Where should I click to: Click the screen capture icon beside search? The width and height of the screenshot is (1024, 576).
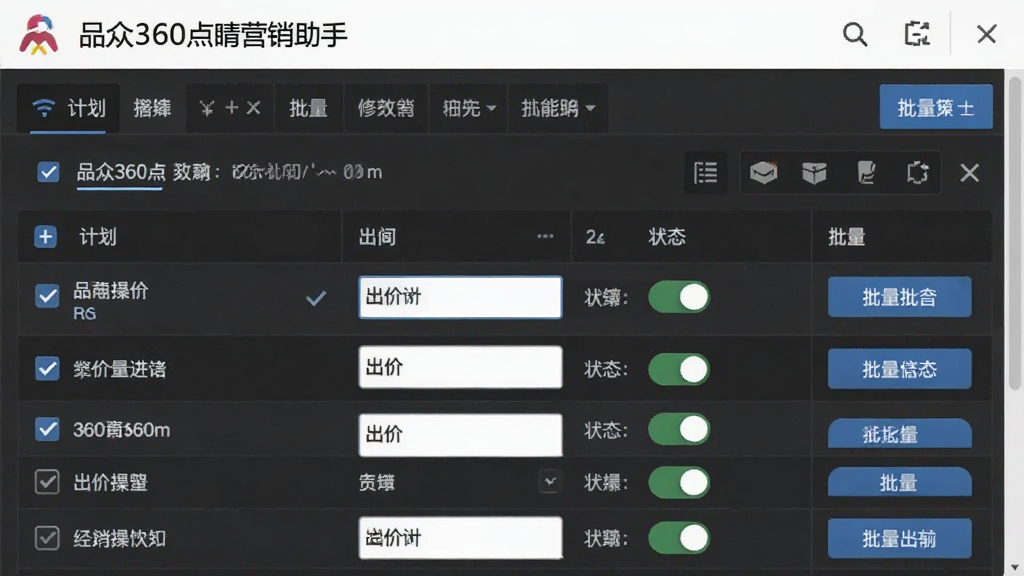tap(917, 34)
